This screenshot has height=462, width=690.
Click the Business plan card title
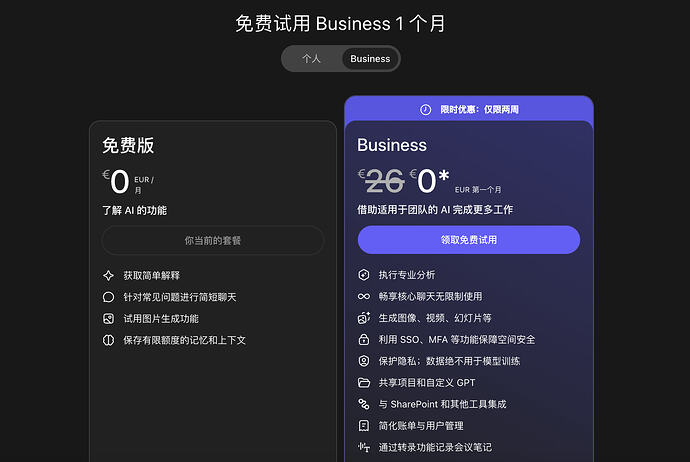[392, 145]
